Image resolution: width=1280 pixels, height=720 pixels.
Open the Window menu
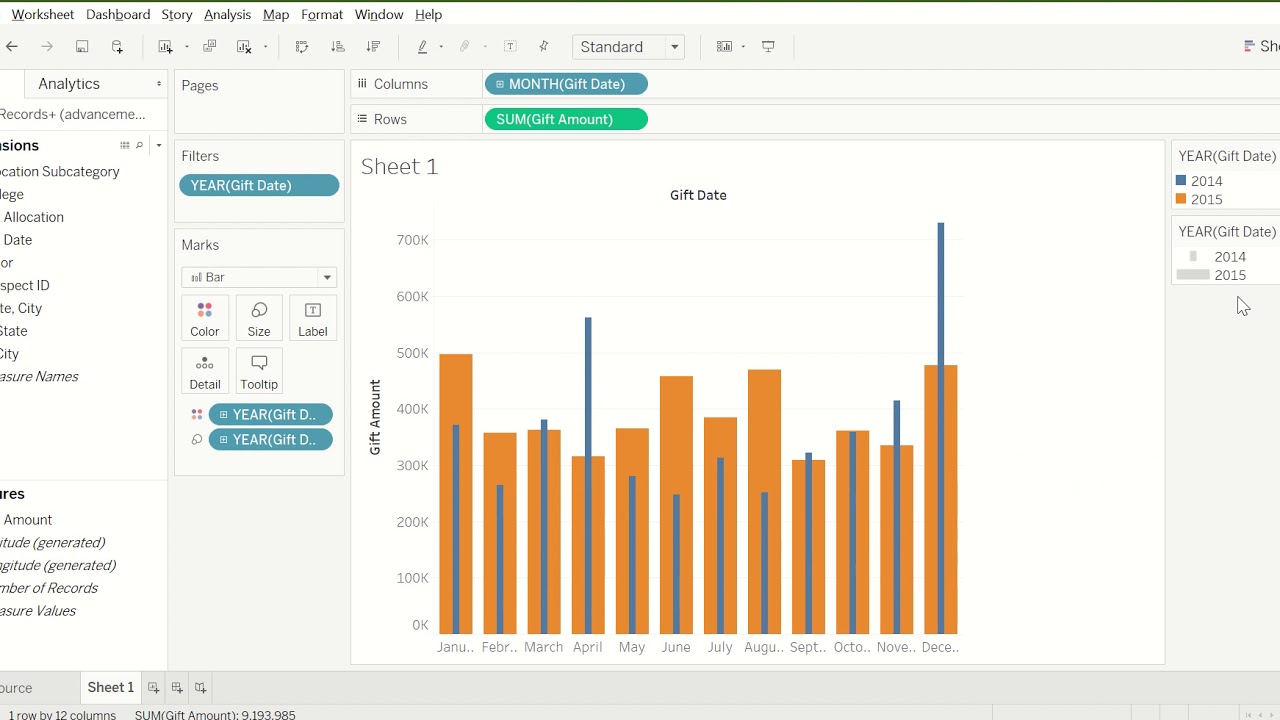[x=379, y=15]
